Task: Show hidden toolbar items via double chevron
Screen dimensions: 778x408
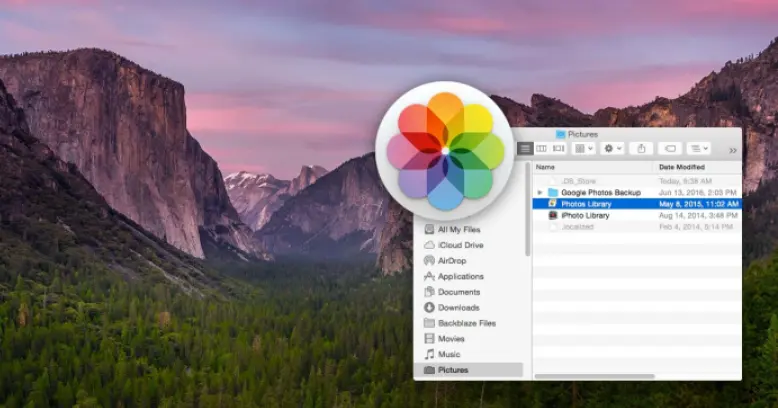Action: [x=732, y=150]
